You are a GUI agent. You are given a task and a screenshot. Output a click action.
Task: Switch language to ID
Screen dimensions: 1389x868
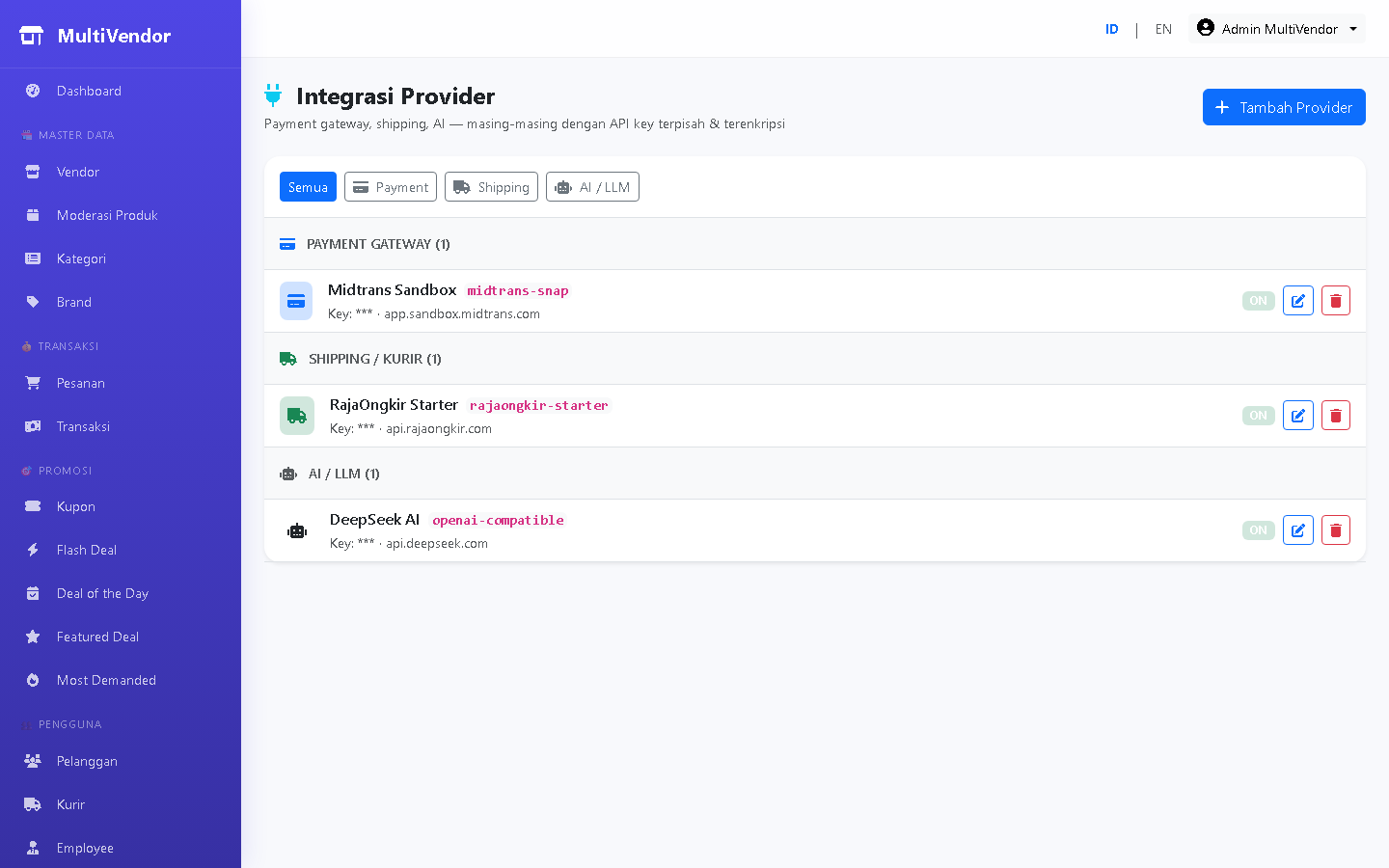point(1112,29)
